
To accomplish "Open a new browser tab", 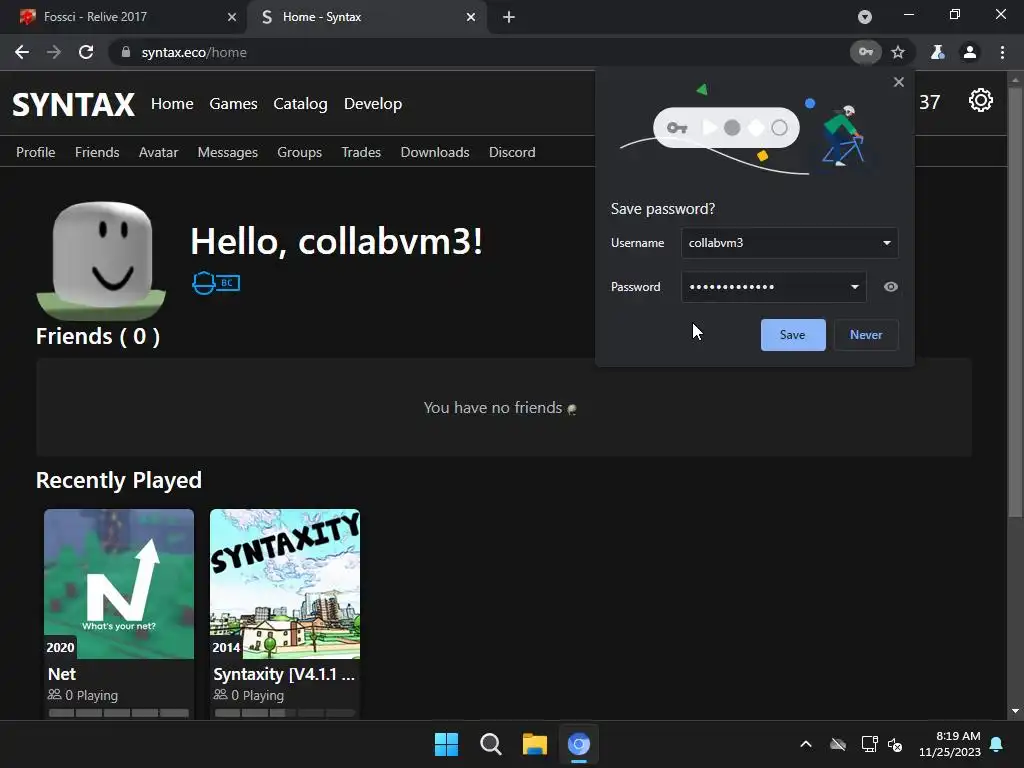I will tap(509, 17).
